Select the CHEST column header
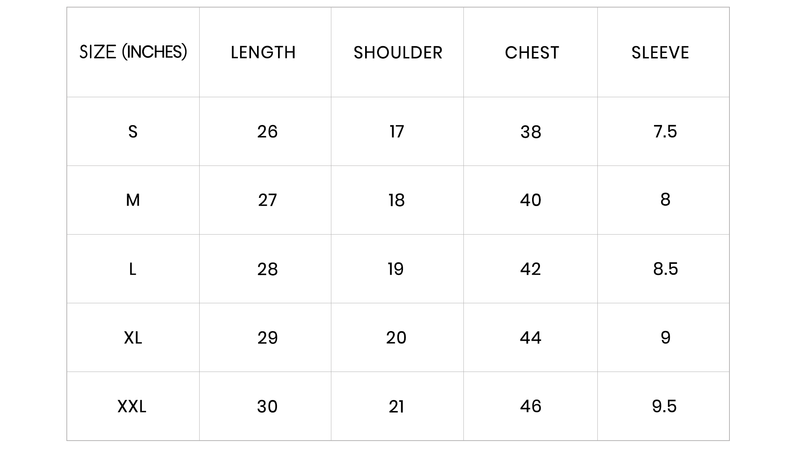This screenshot has height=450, width=800. 532,53
